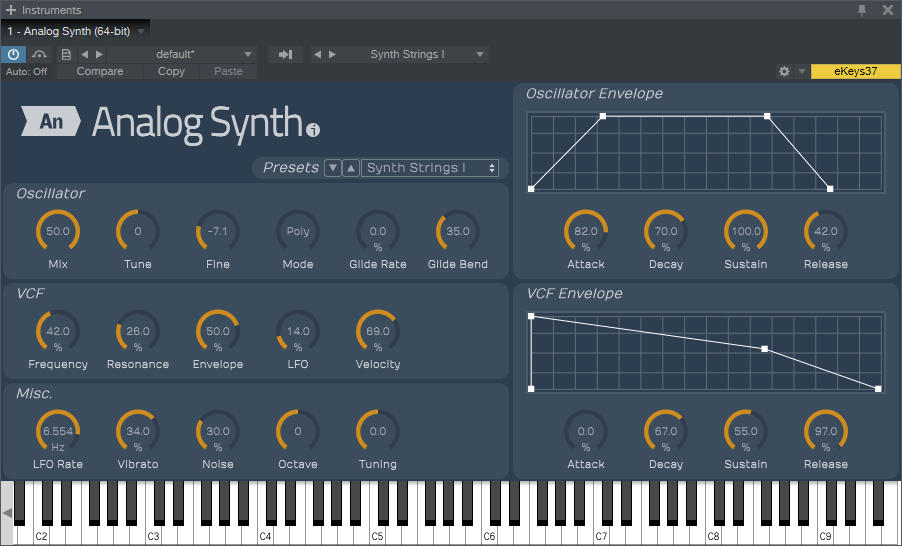The image size is (902, 546).
Task: Click the Glide Rate knob
Action: point(377,231)
